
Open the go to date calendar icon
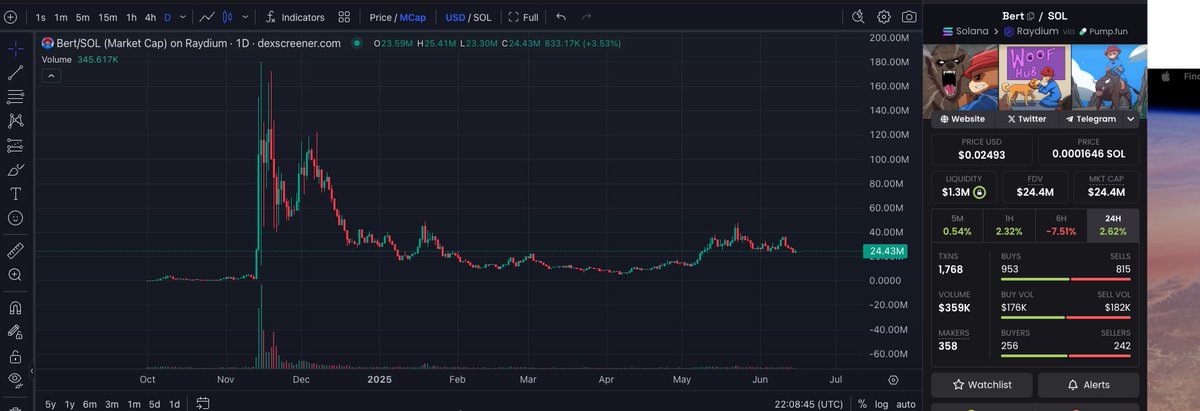202,404
